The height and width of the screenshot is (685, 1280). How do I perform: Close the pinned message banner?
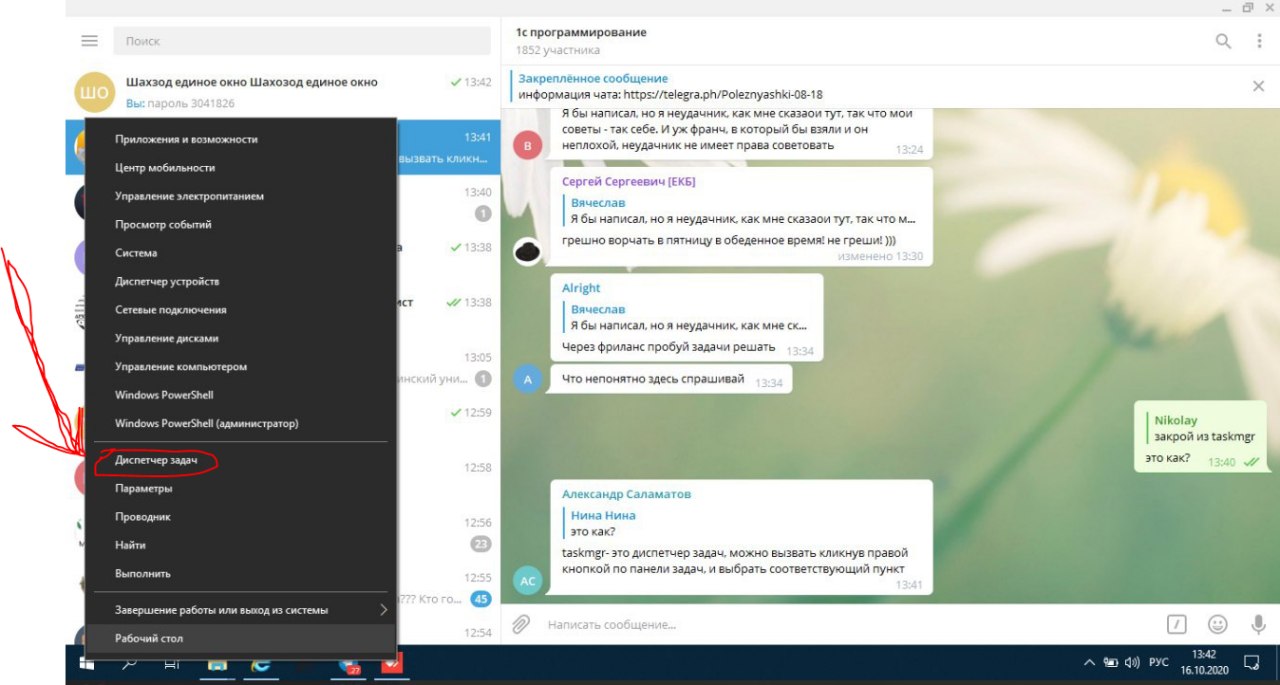coord(1259,86)
